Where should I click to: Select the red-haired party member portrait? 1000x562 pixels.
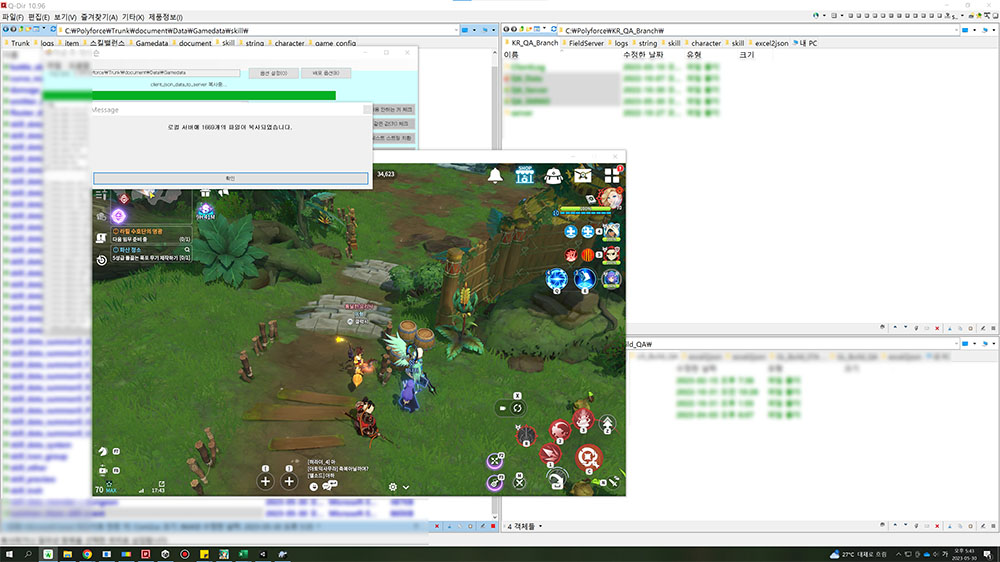(611, 255)
